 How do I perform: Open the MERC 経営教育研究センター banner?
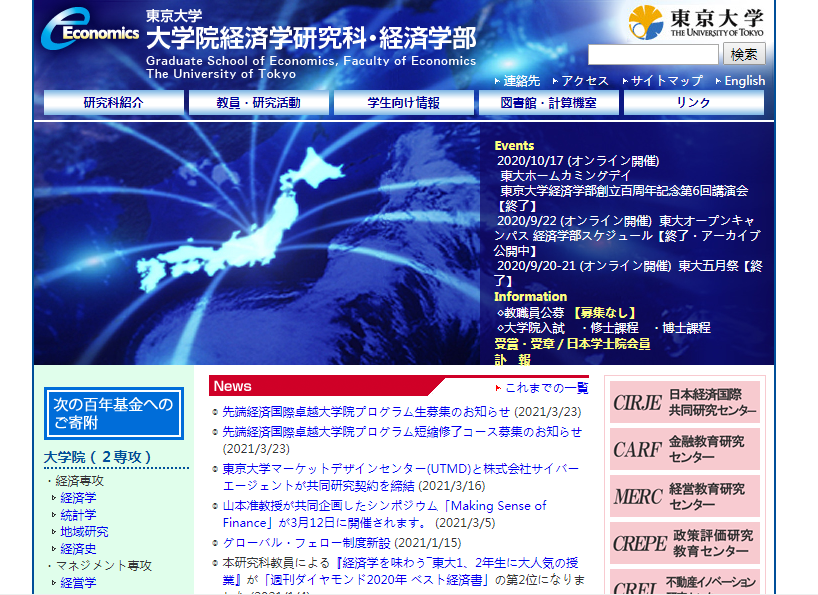(685, 496)
